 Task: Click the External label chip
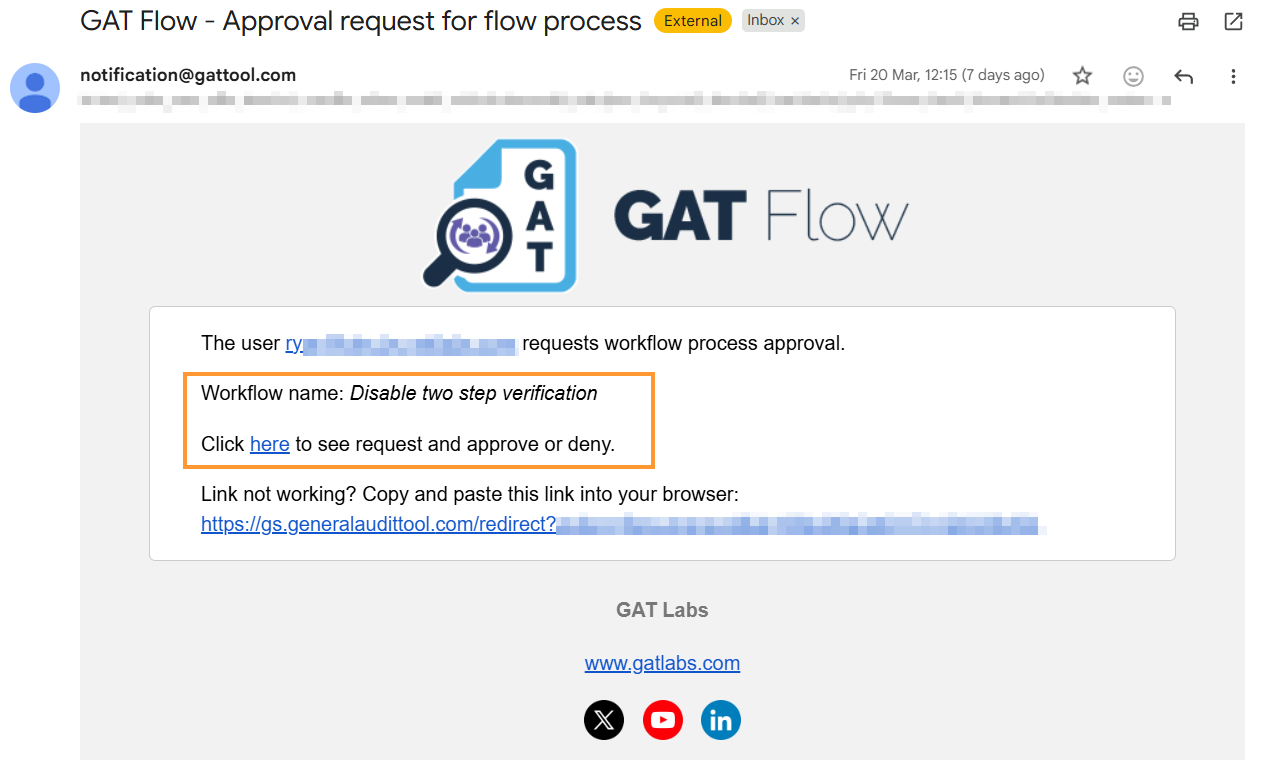coord(692,20)
